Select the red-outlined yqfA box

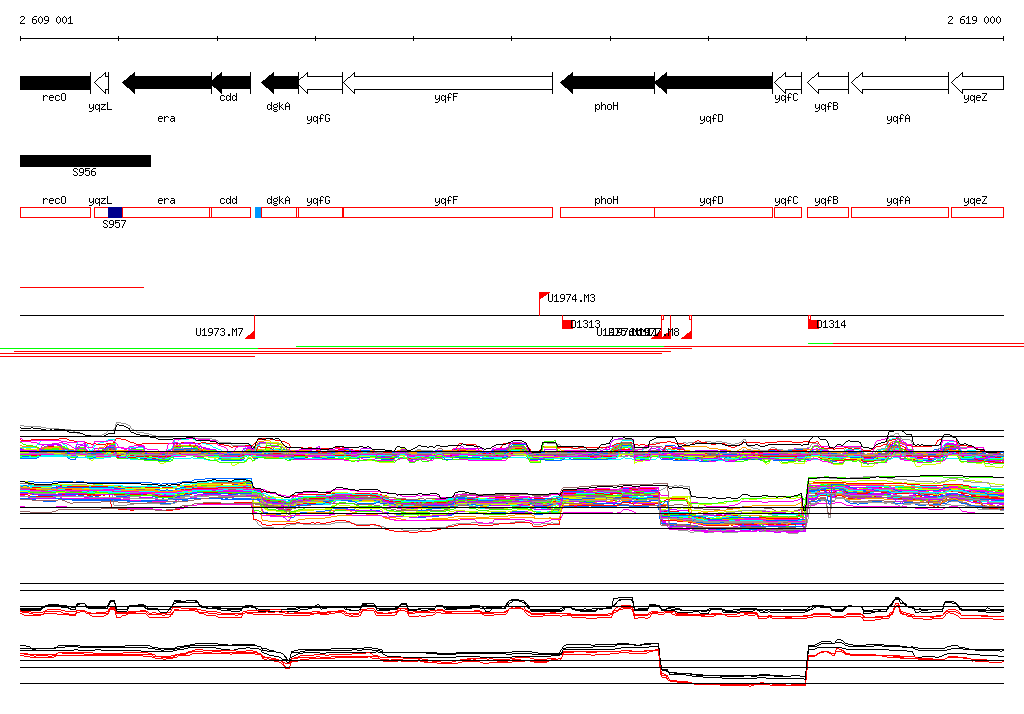tap(900, 212)
